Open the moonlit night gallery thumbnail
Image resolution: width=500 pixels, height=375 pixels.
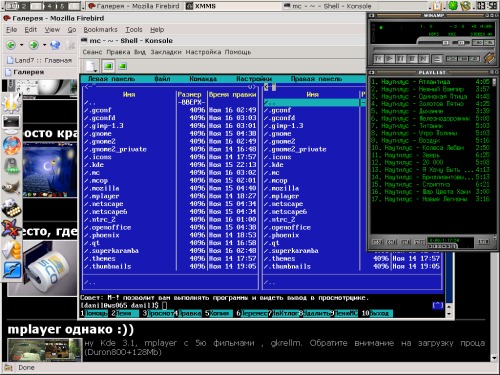coord(50,170)
